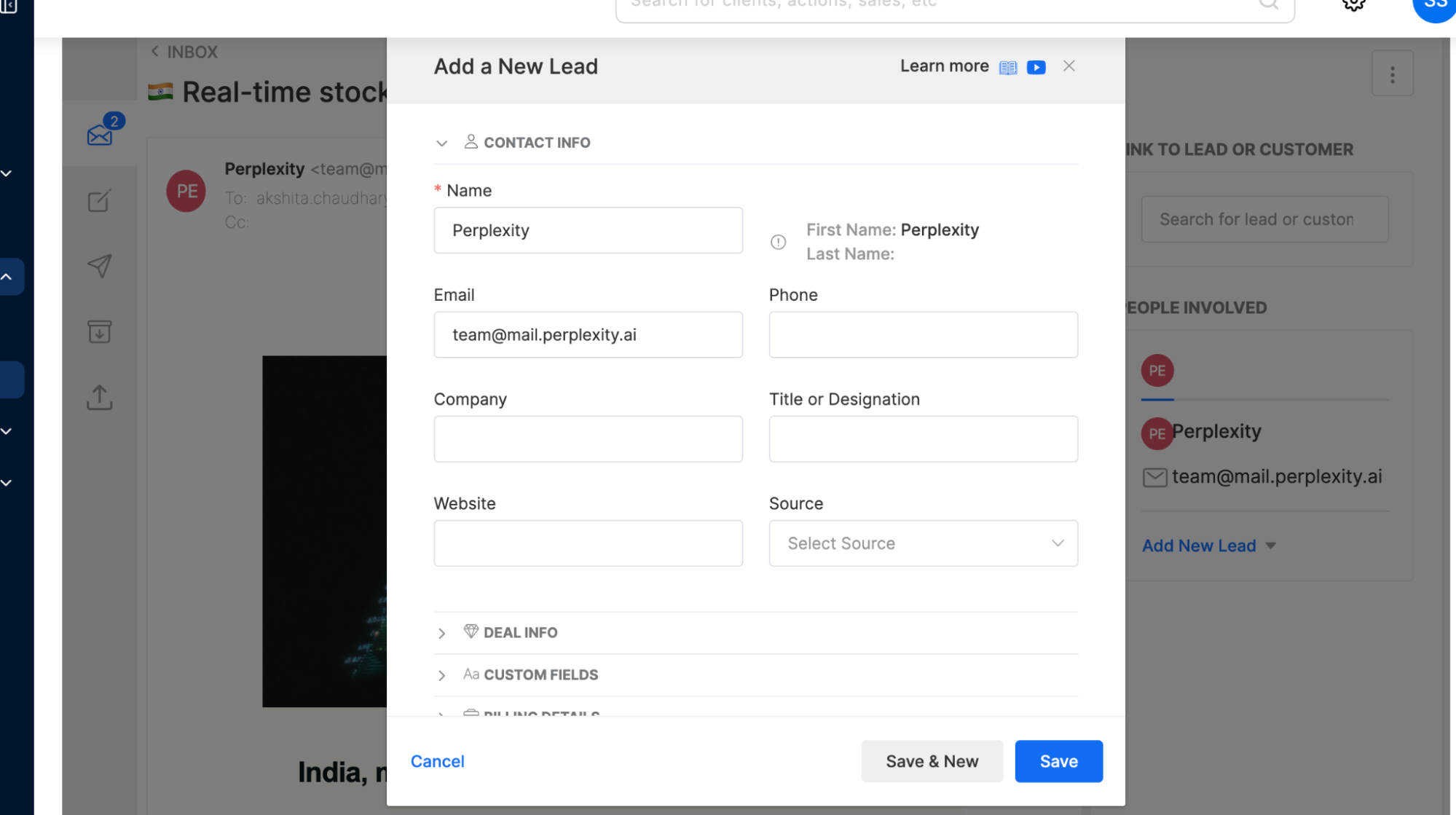1456x815 pixels.
Task: Click into the Website field
Action: 588,543
